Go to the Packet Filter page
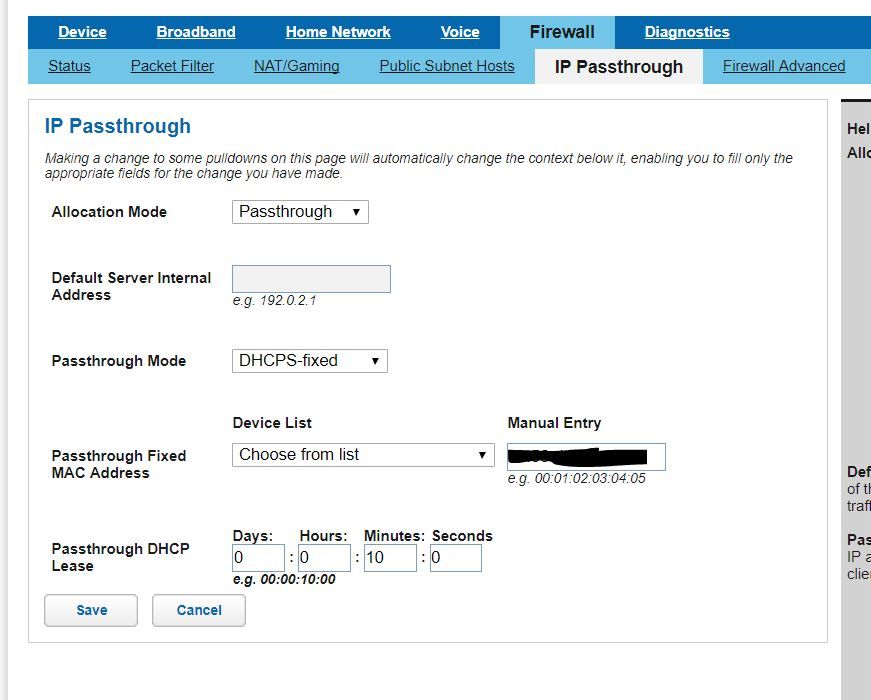The width and height of the screenshot is (871, 700). (172, 67)
